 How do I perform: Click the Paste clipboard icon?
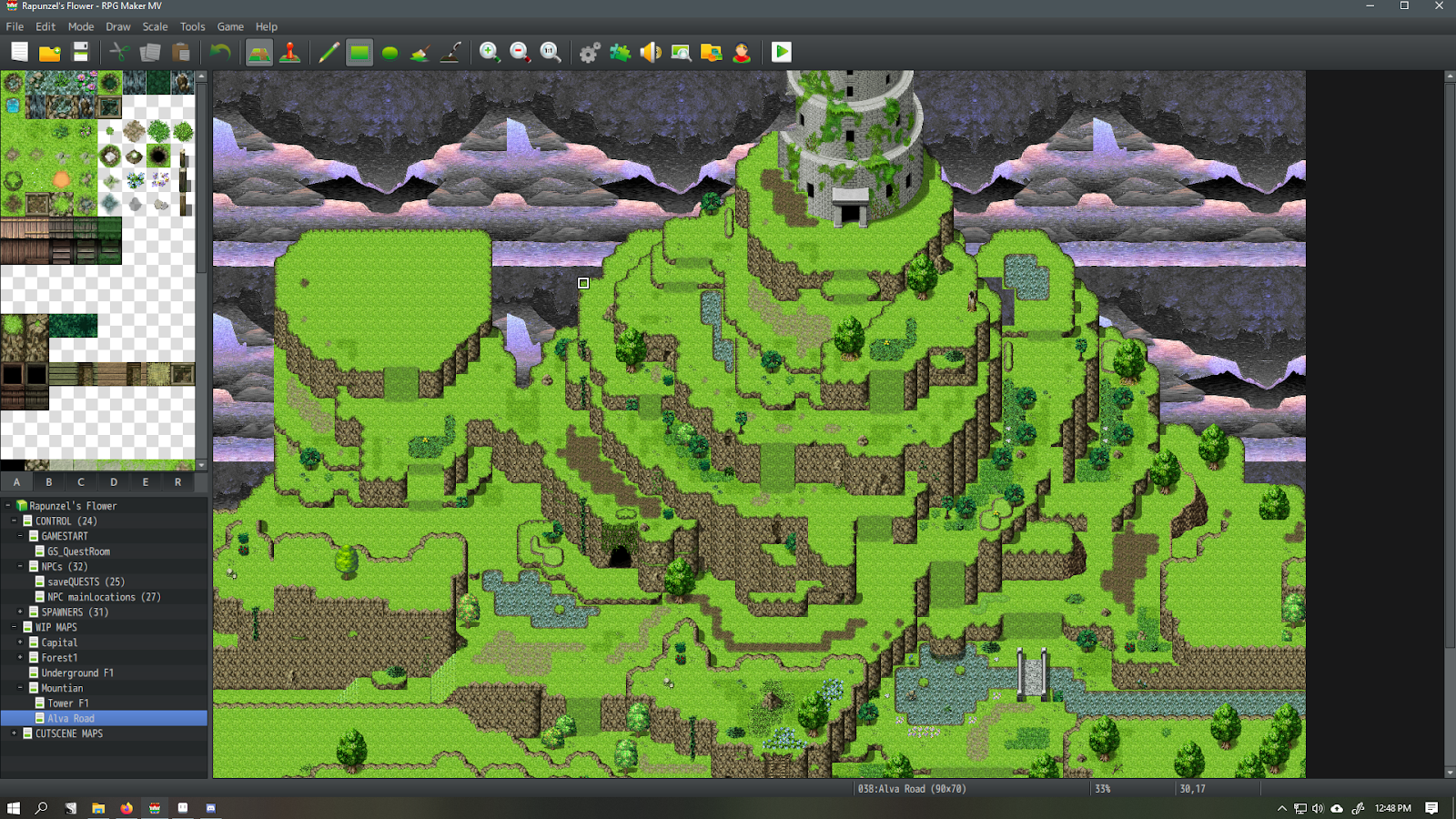coord(181,52)
